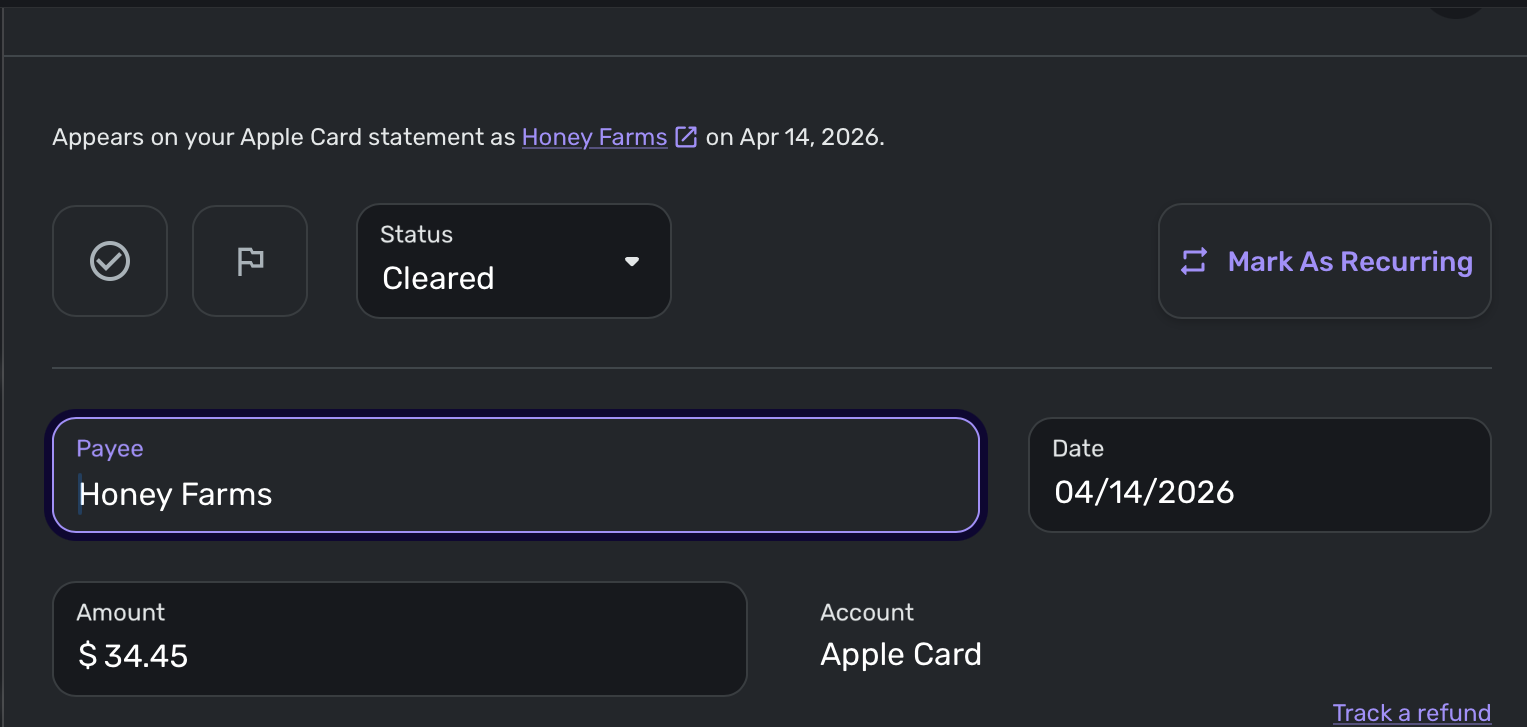Flag this transaction with the flag icon
1527x727 pixels.
(x=250, y=261)
